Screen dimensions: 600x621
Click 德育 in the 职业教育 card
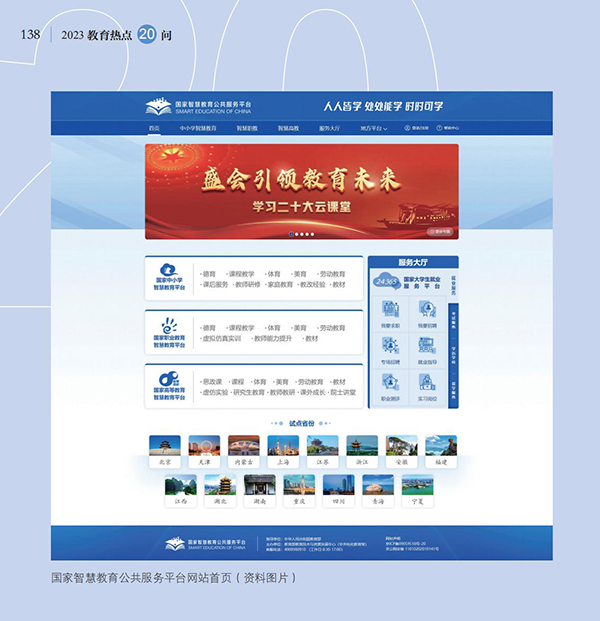coord(209,328)
